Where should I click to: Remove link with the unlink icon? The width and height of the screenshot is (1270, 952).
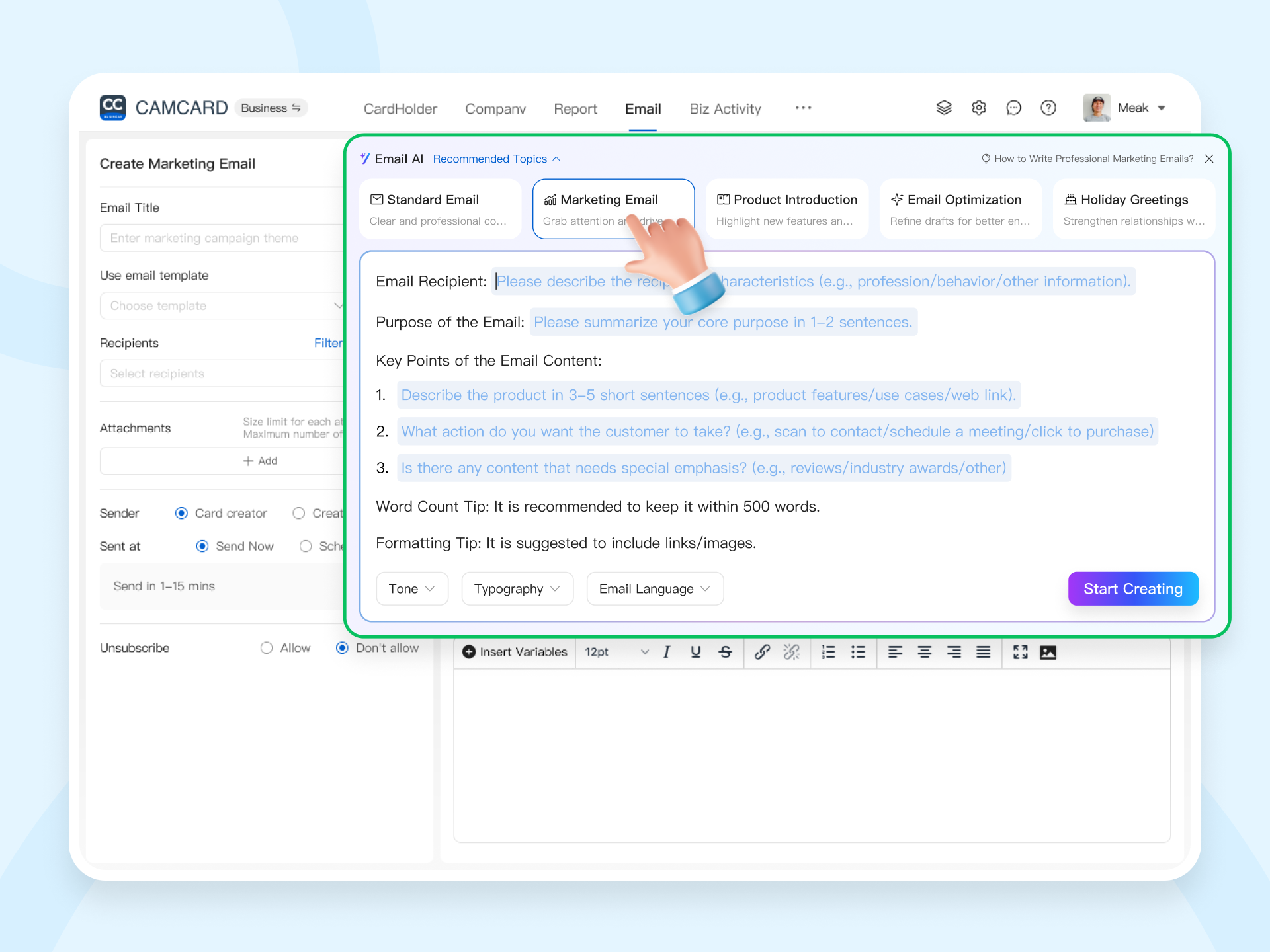click(x=792, y=653)
